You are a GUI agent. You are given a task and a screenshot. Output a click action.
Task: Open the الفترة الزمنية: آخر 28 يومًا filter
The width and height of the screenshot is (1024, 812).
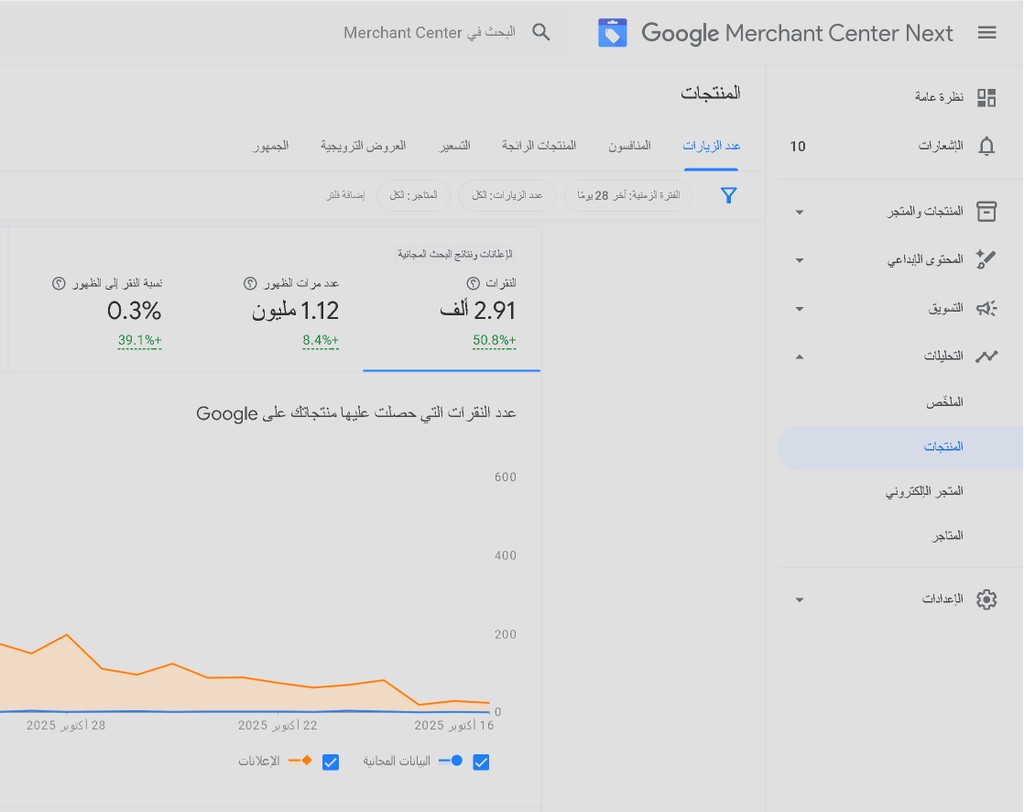(628, 195)
